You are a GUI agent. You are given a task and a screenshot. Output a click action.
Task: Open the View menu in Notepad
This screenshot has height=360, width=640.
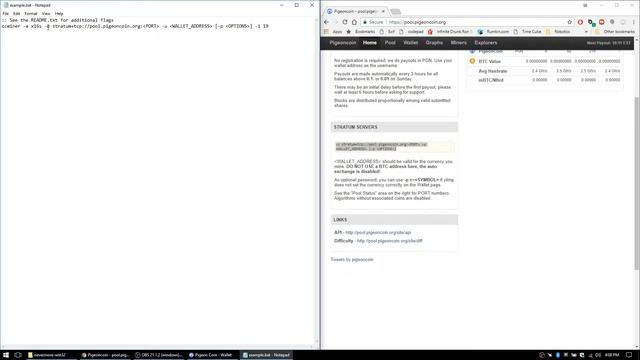point(46,13)
